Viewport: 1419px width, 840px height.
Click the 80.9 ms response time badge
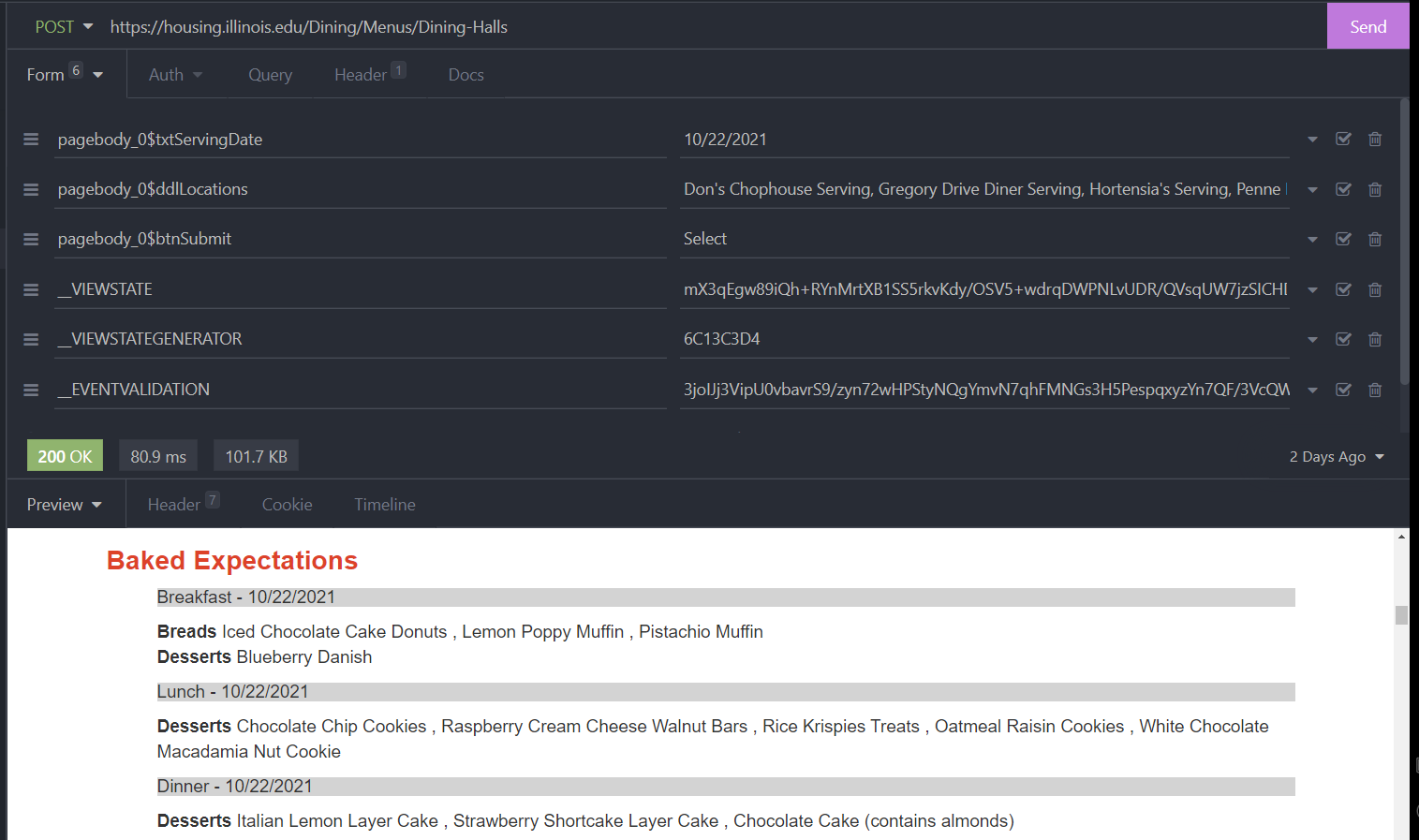tap(158, 456)
